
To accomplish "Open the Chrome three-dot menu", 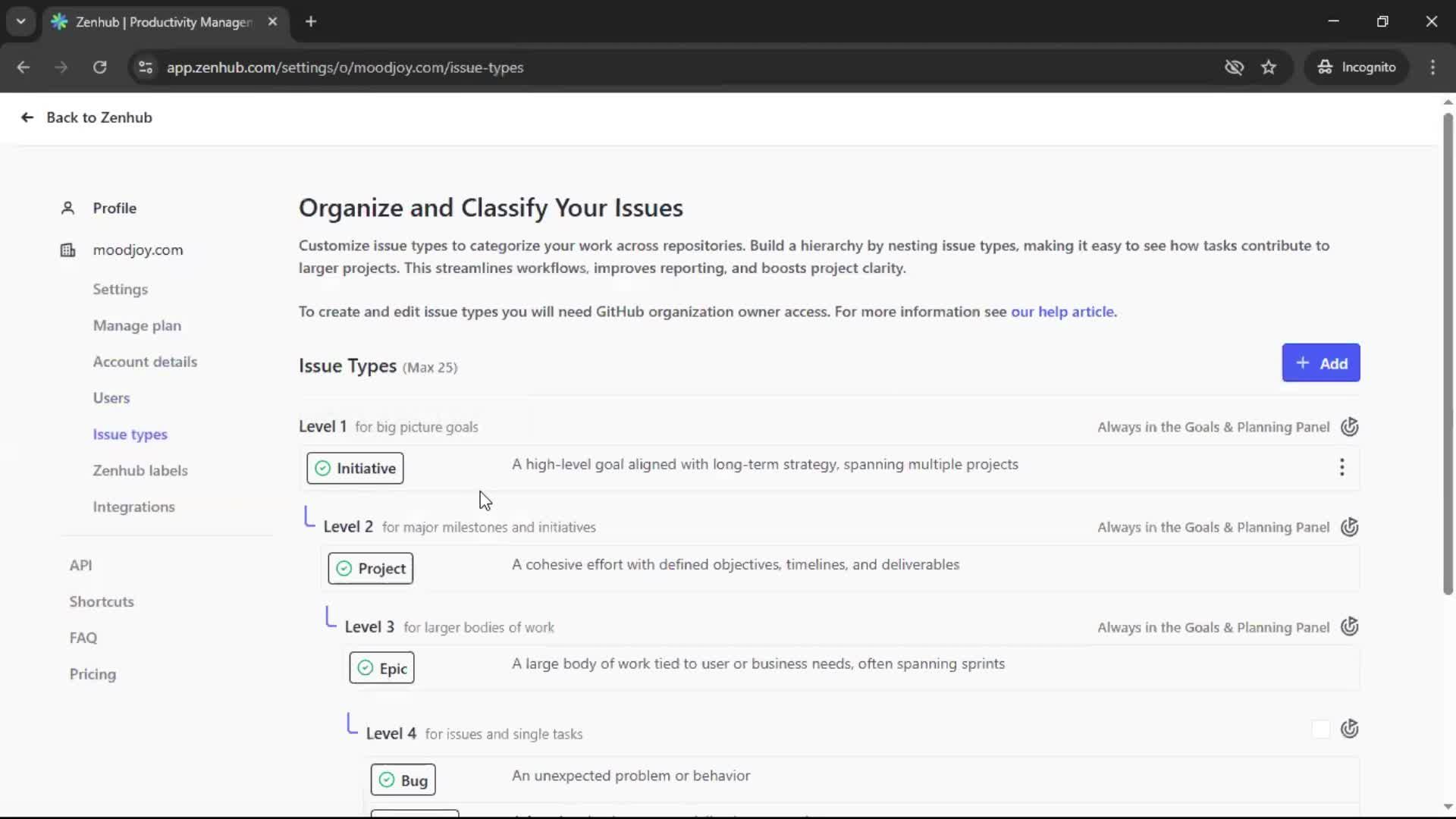I will pos(1432,67).
